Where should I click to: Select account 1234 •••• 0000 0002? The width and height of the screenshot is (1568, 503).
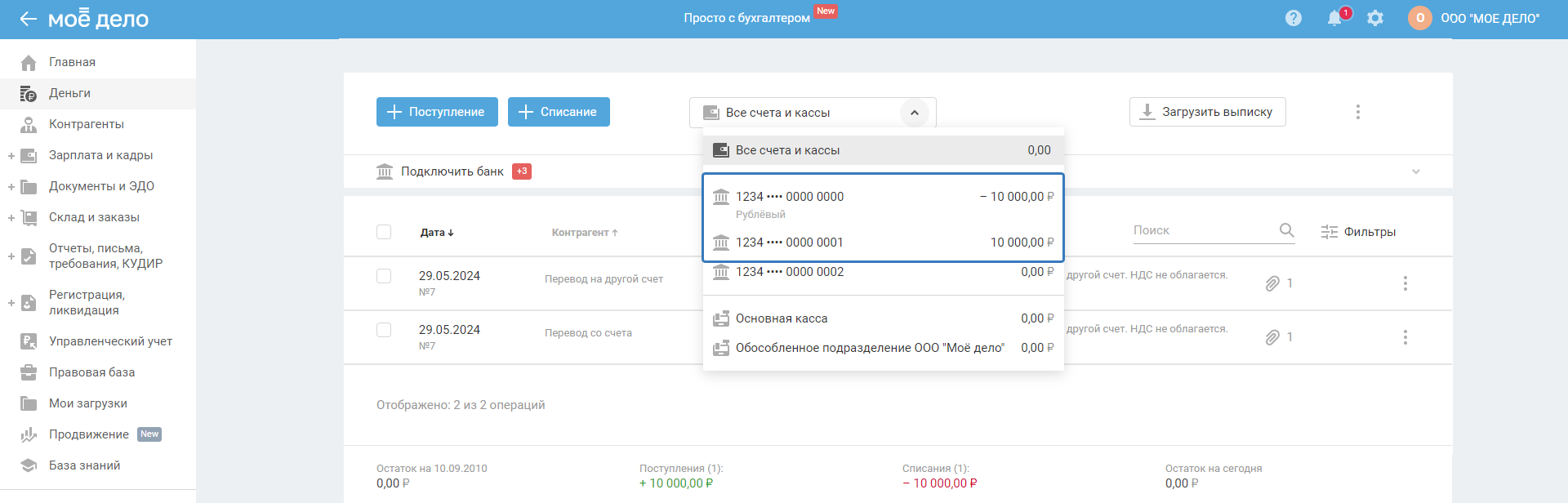(884, 272)
